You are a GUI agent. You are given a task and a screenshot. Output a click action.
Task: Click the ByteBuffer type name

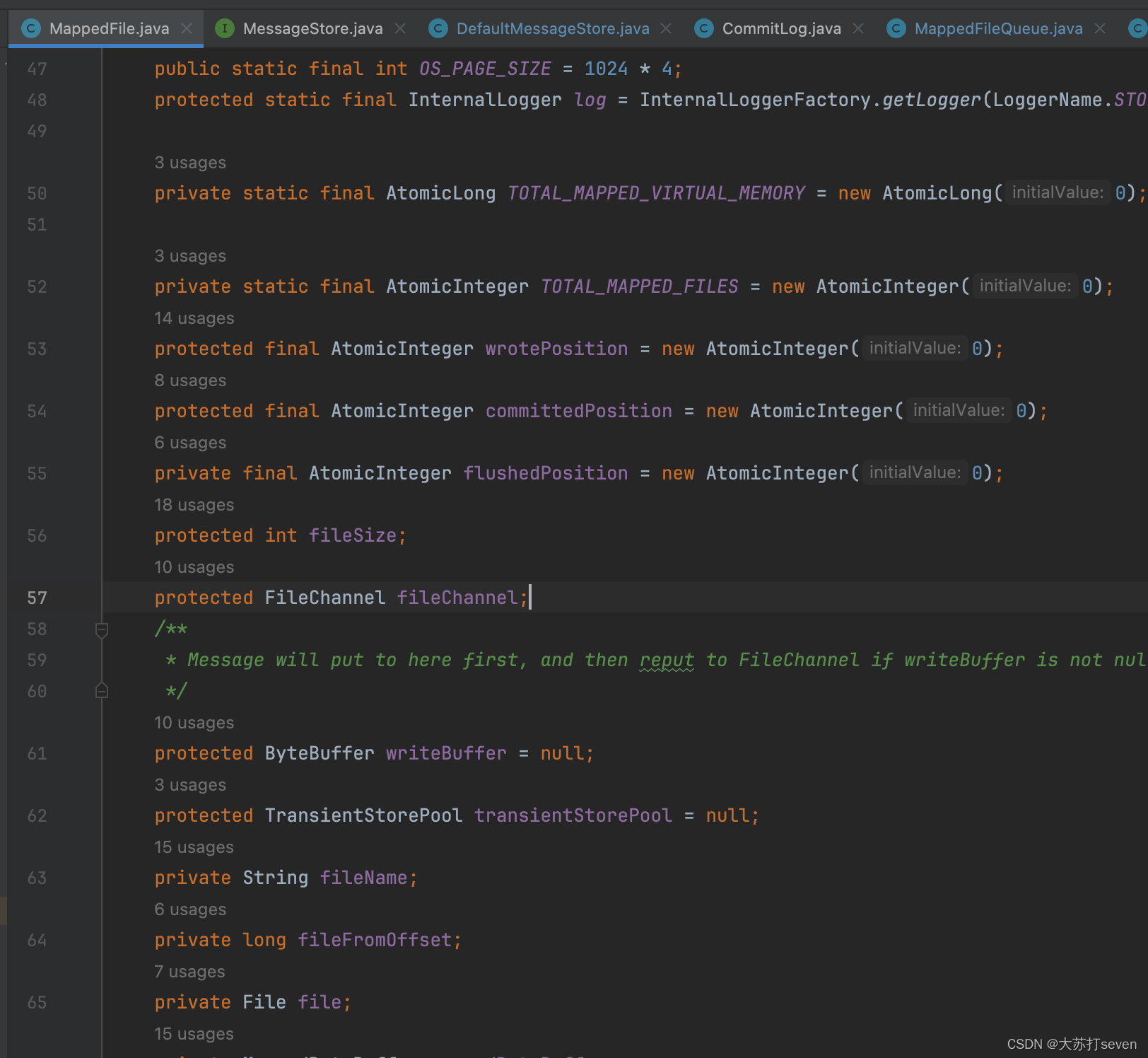(x=320, y=754)
